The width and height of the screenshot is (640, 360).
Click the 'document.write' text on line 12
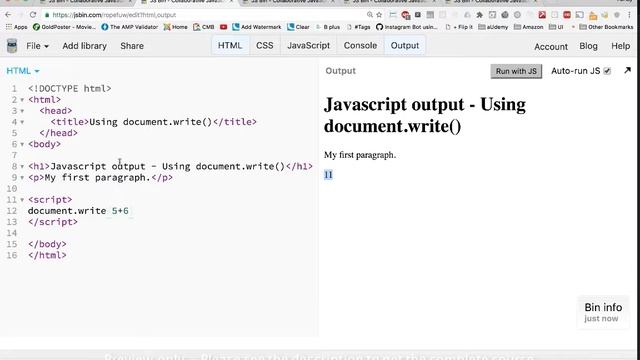tap(67, 211)
